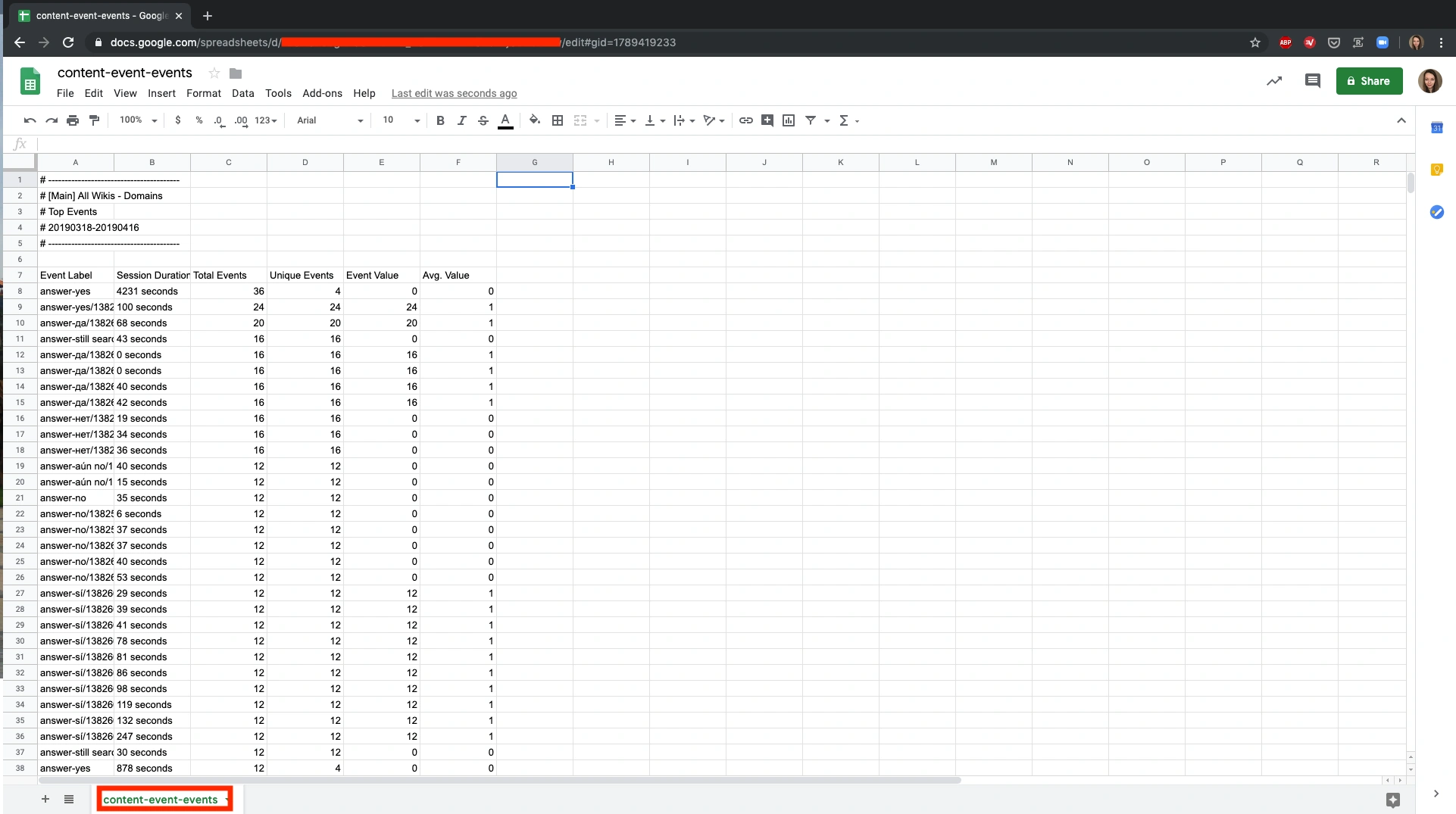Open the text wrapping dropdown
1456x814 pixels.
[684, 120]
